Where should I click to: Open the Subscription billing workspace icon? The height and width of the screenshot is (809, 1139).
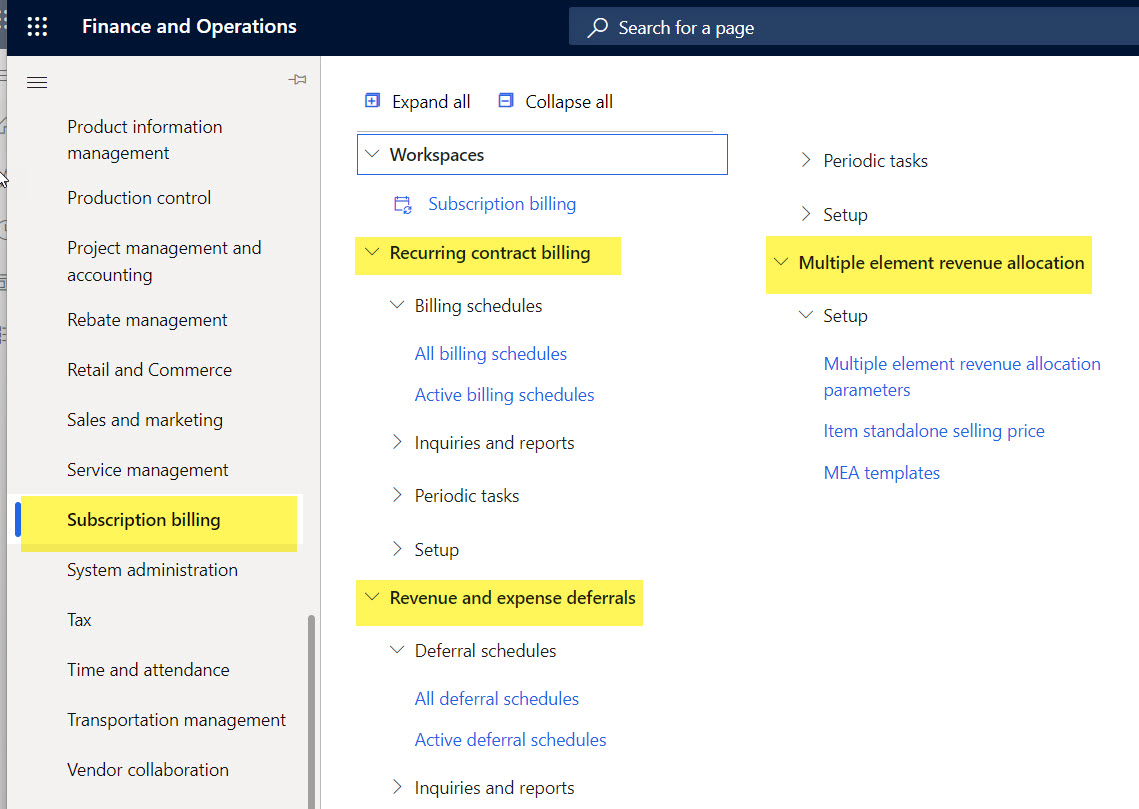[402, 204]
